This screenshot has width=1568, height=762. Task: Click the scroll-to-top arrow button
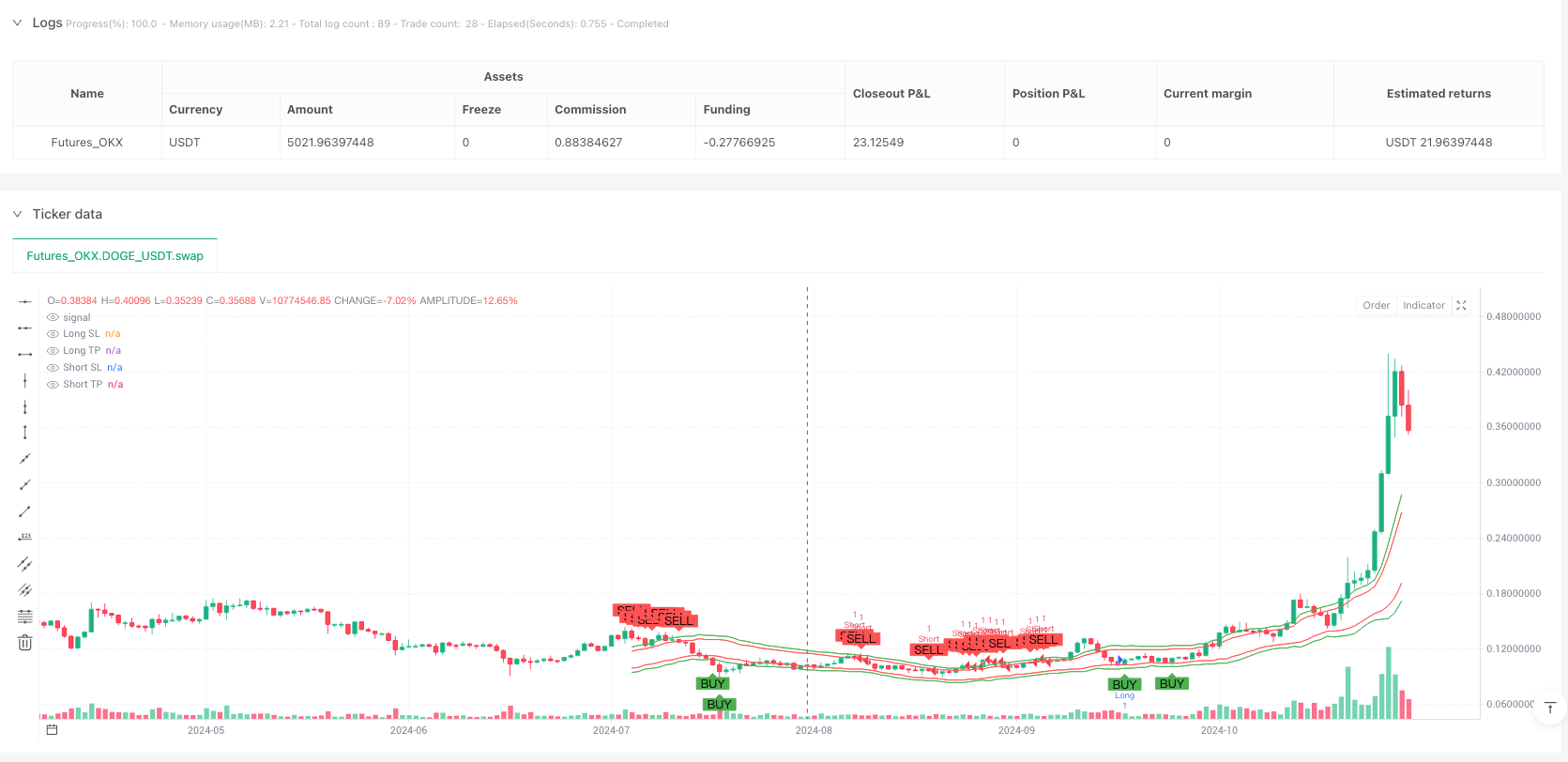1550,709
